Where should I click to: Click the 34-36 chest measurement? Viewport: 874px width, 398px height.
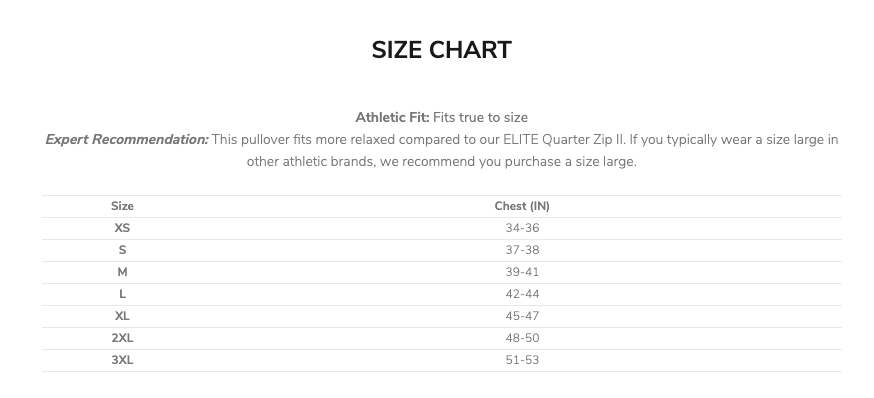click(522, 228)
